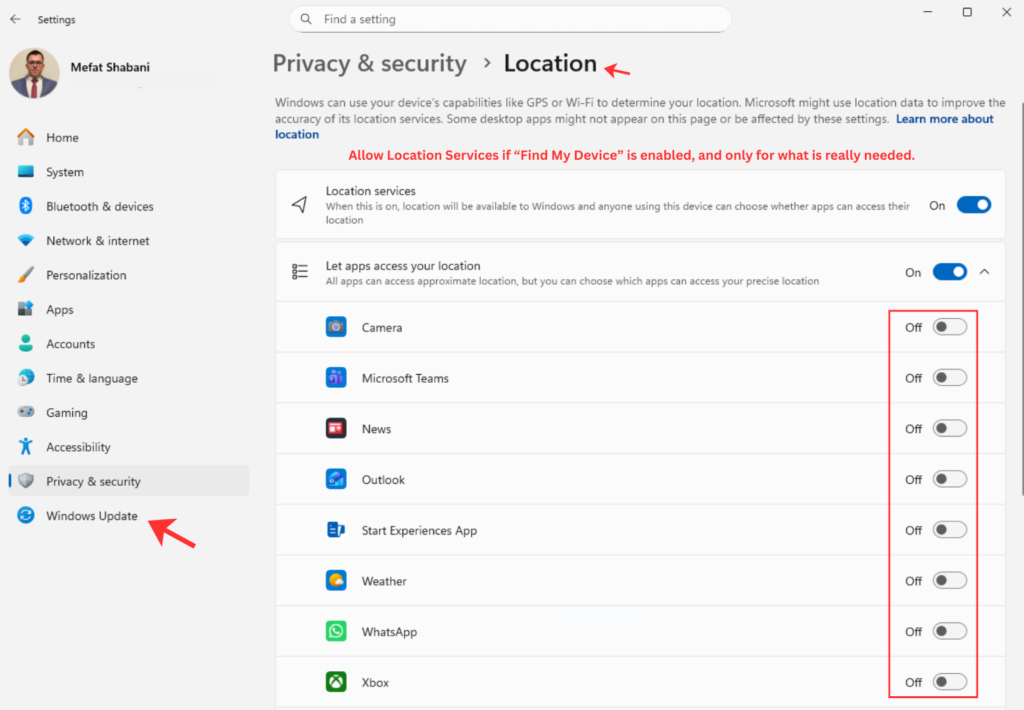Image resolution: width=1024 pixels, height=710 pixels.
Task: Open the Learn more about location link
Action: click(944, 119)
